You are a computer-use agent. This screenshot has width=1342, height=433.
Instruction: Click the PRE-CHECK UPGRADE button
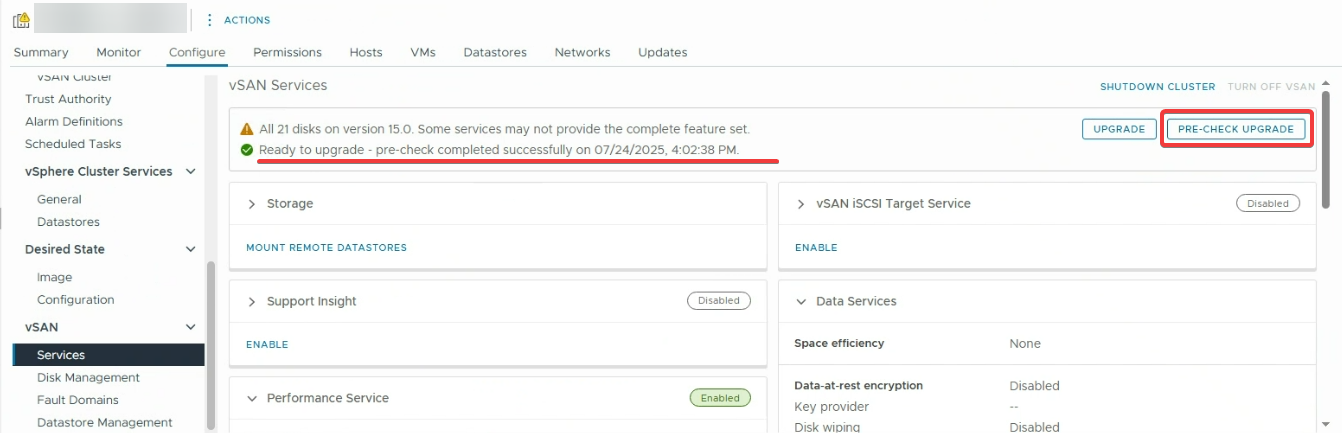(1236, 129)
